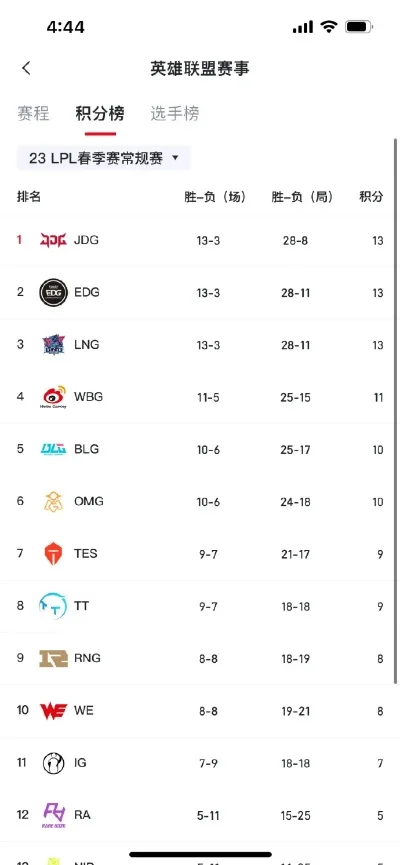This screenshot has height=865, width=400.
Task: Tap the 积分 column header
Action: click(x=371, y=197)
